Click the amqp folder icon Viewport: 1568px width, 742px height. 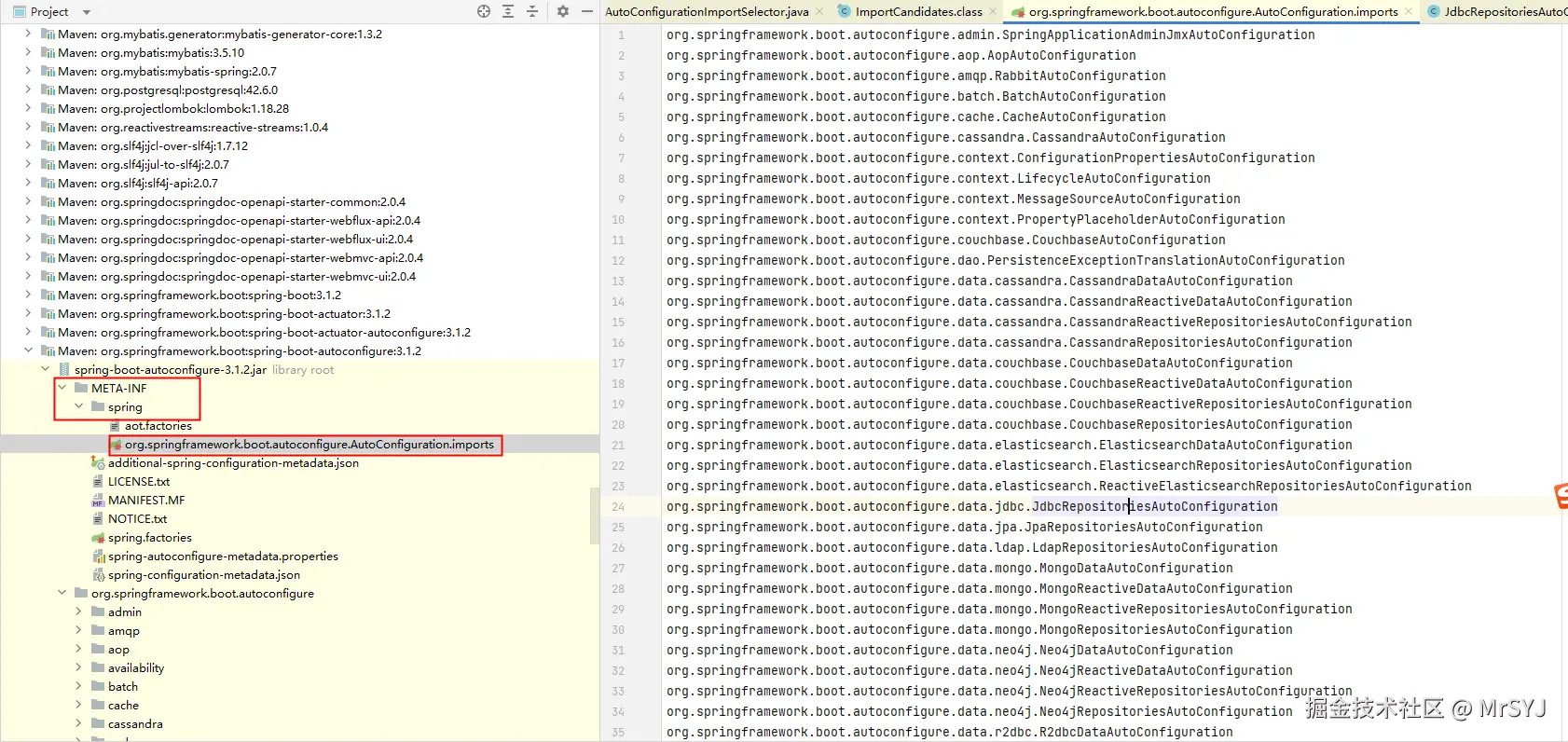(x=98, y=630)
